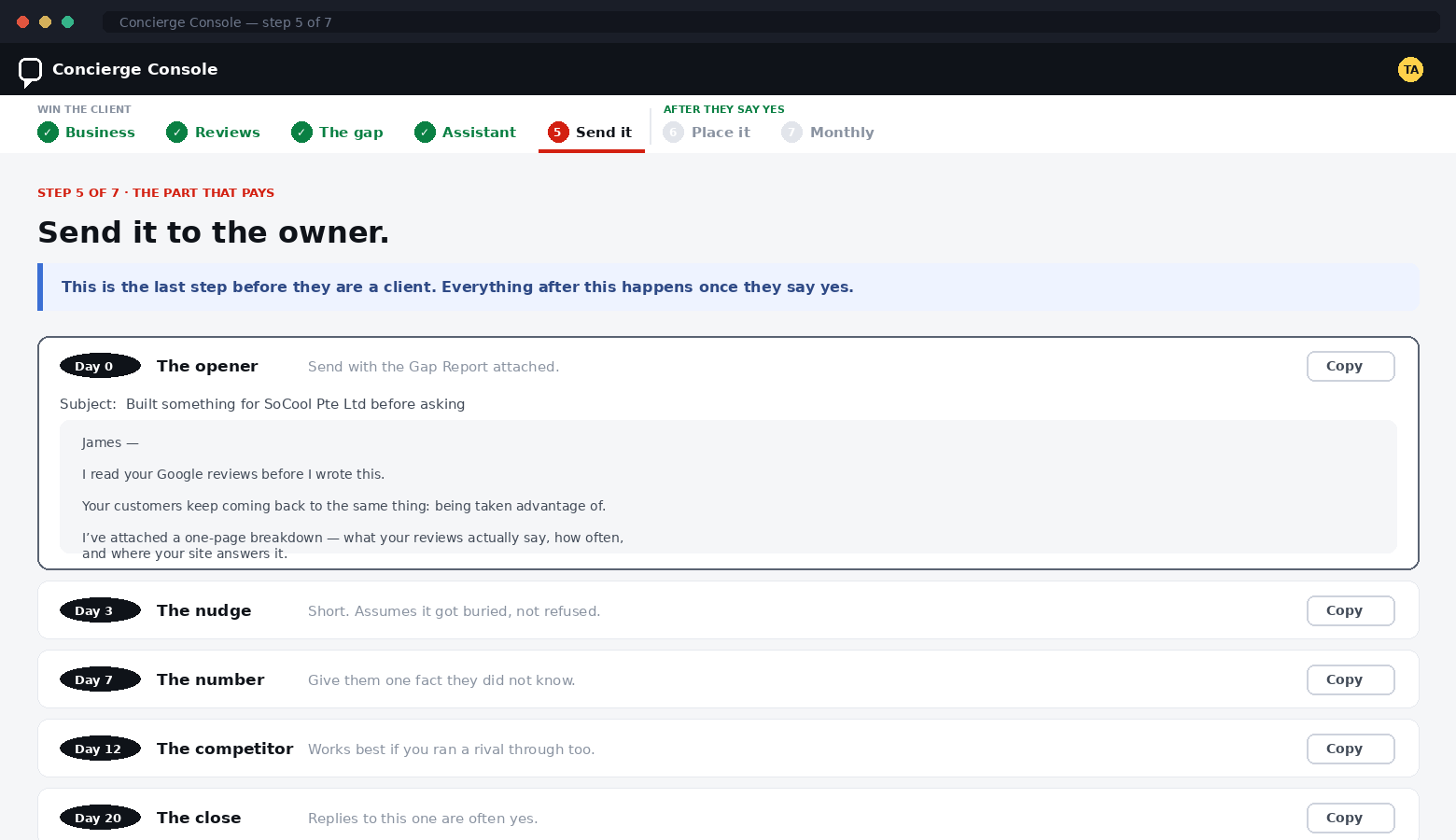Copy The nudge email
The image size is (1456, 840).
[1351, 611]
